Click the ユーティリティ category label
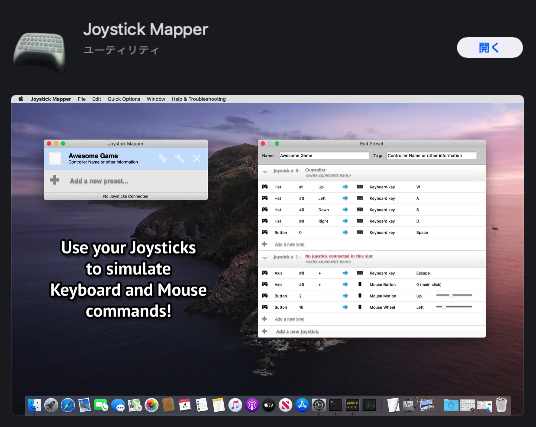Image resolution: width=536 pixels, height=427 pixels. point(121,50)
